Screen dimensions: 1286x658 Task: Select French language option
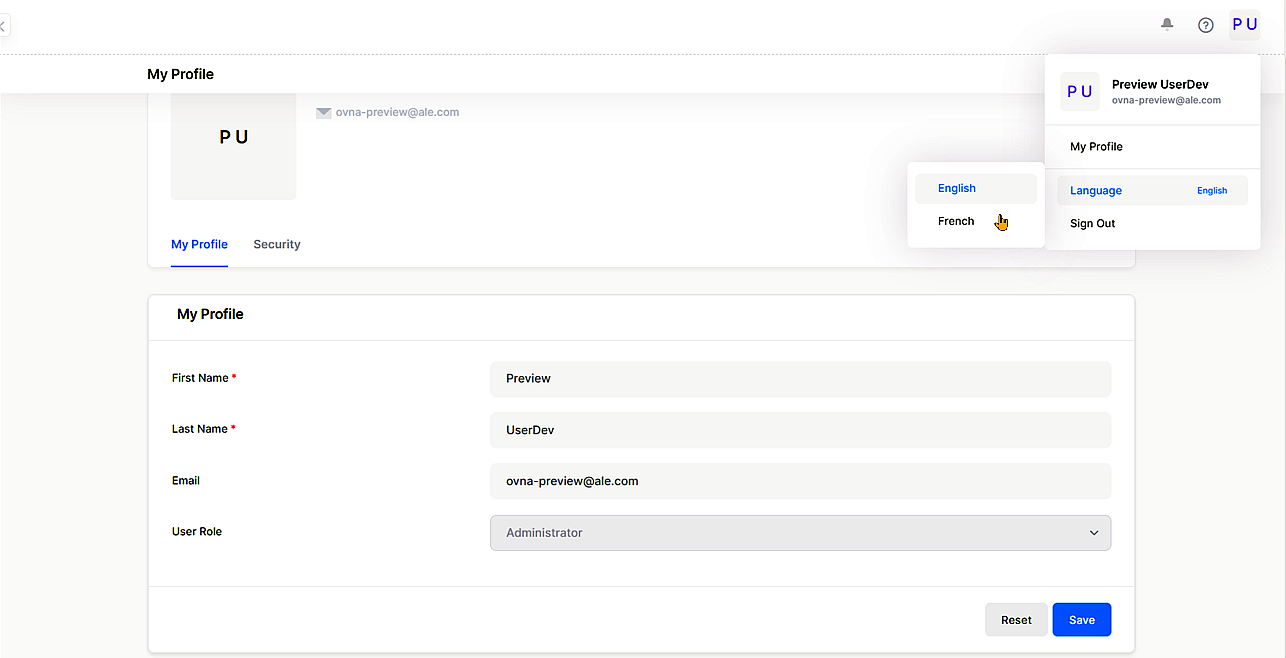(x=956, y=222)
